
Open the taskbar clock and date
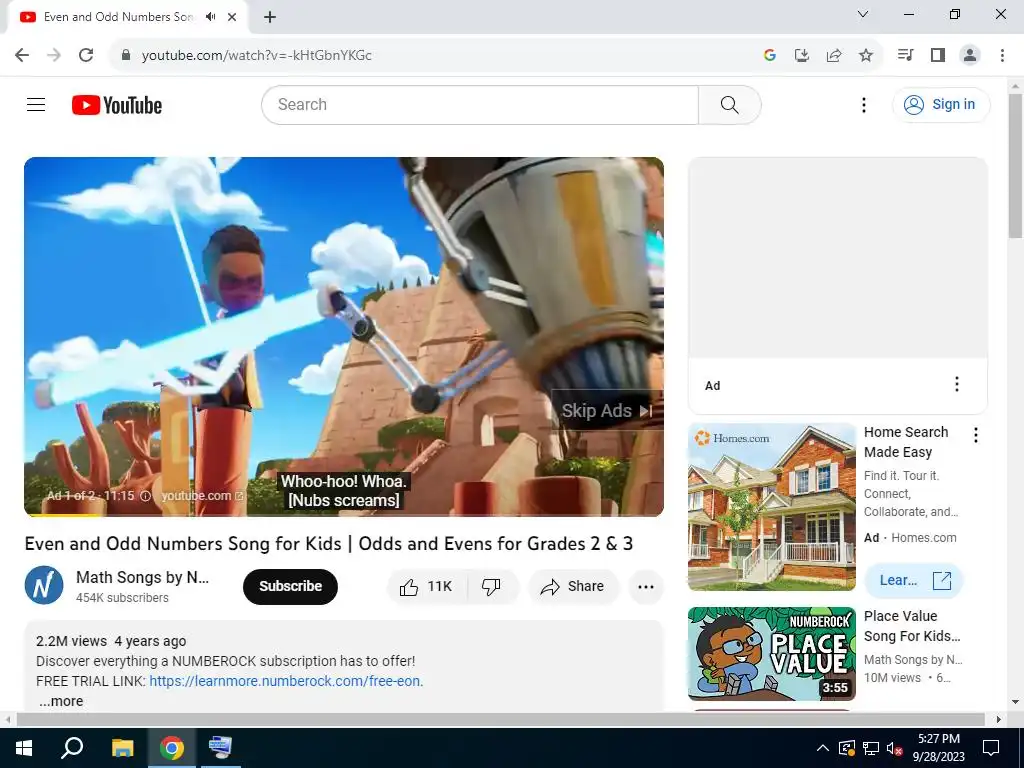[938, 748]
